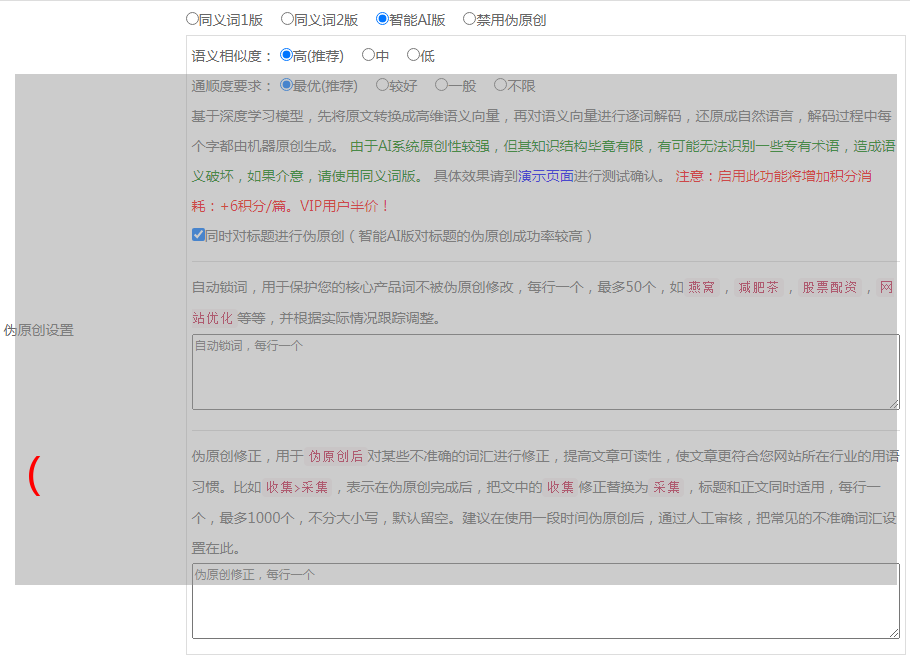Click the 燕窝 example keyword tag
The height and width of the screenshot is (658, 911).
pyautogui.click(x=702, y=288)
